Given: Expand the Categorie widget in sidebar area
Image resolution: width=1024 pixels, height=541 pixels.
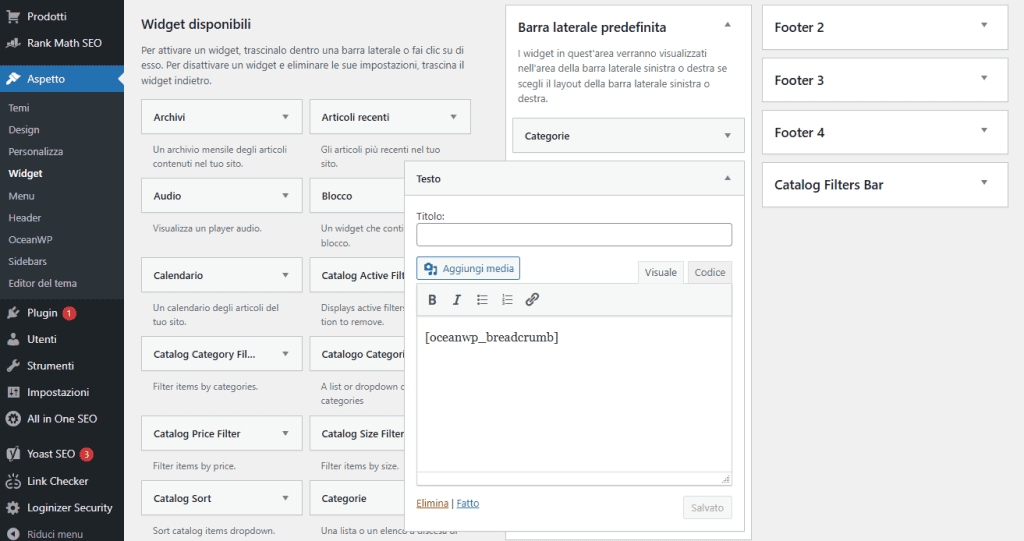Looking at the screenshot, I should (x=728, y=135).
